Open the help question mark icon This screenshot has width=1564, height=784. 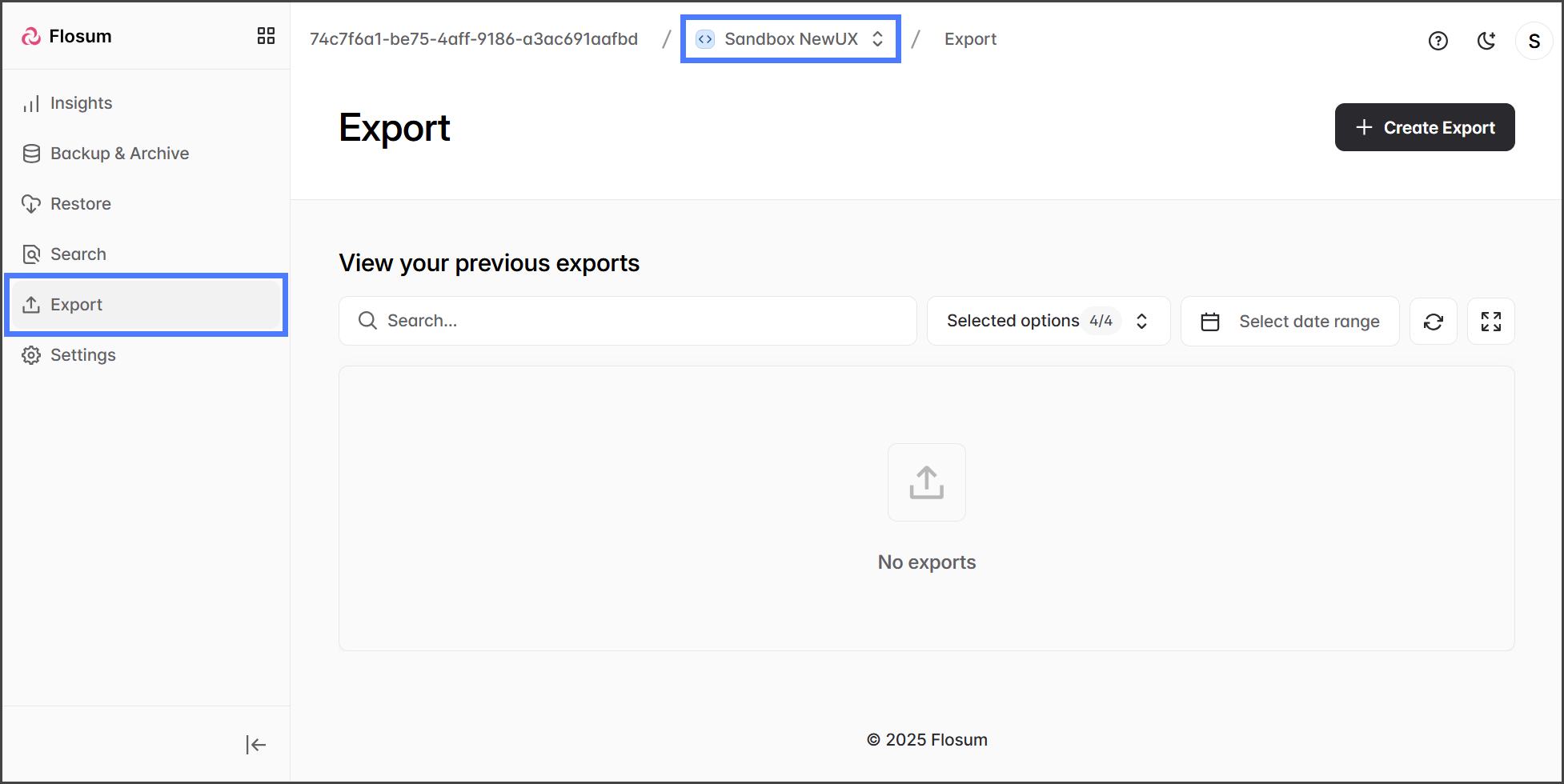(x=1438, y=41)
